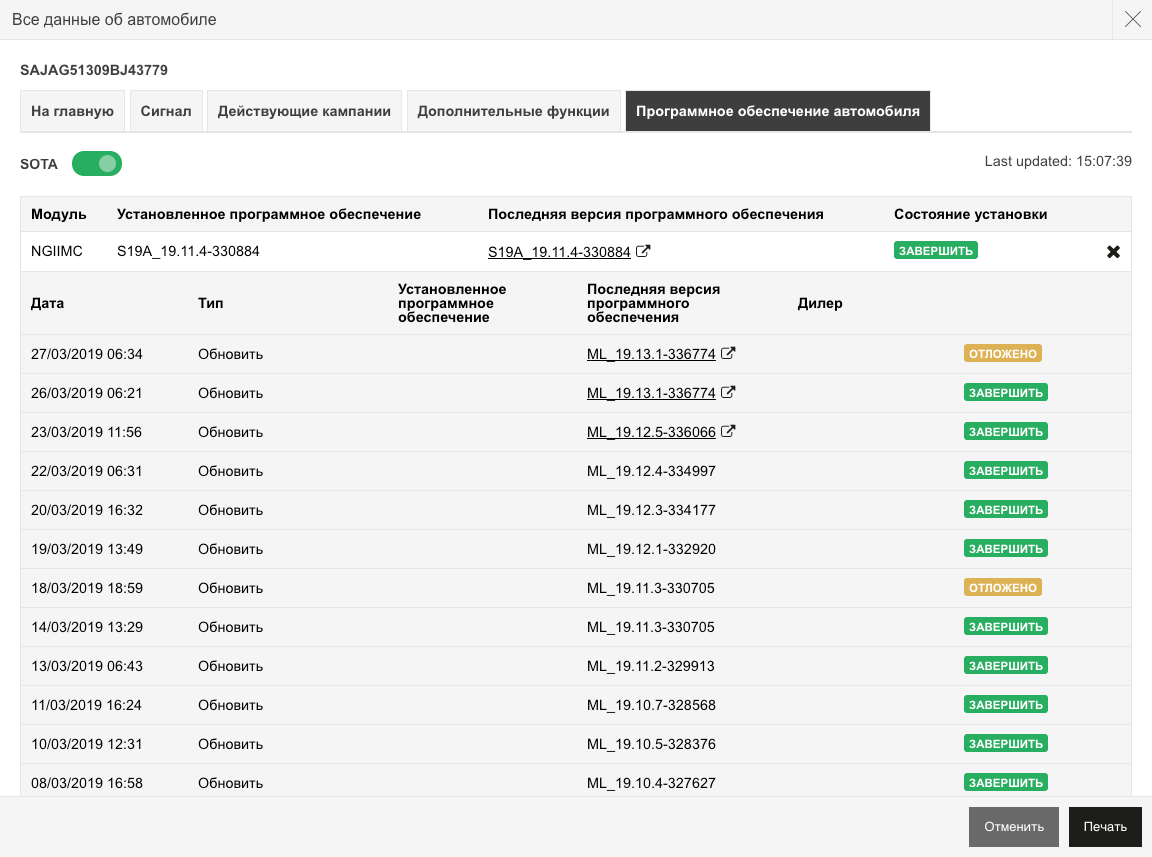Click Обновить in the 20/03/2019 16:32 row

point(230,510)
